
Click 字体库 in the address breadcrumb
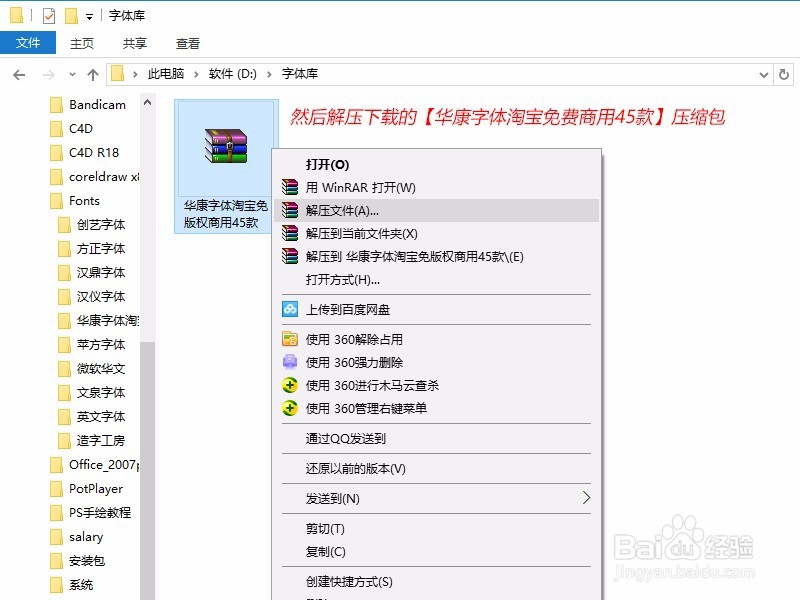coord(300,74)
